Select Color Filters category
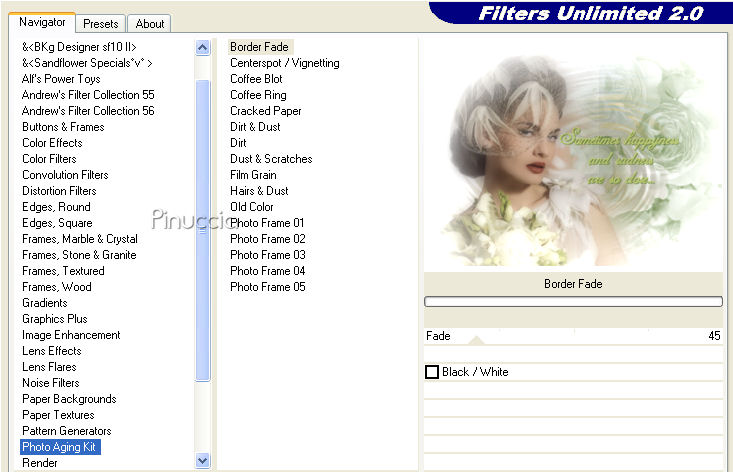 [50, 159]
